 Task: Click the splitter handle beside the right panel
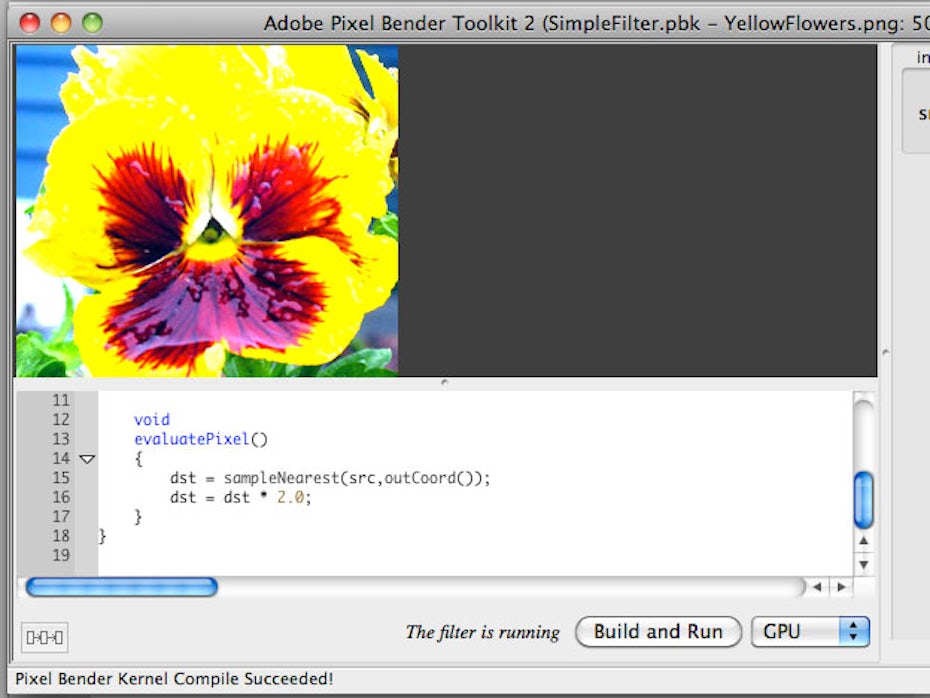[x=884, y=352]
